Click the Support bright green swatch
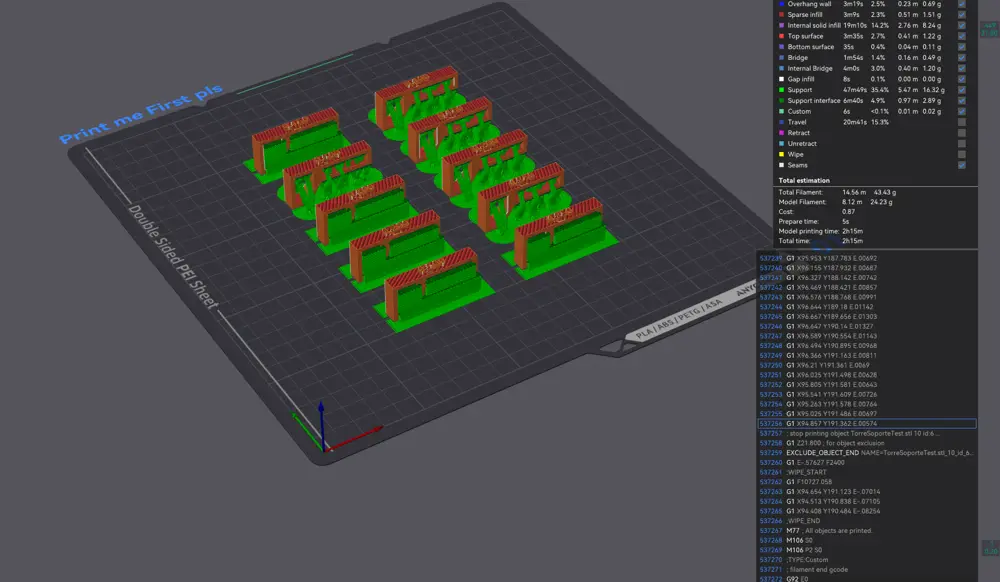Viewport: 1000px width, 582px height. 781,90
